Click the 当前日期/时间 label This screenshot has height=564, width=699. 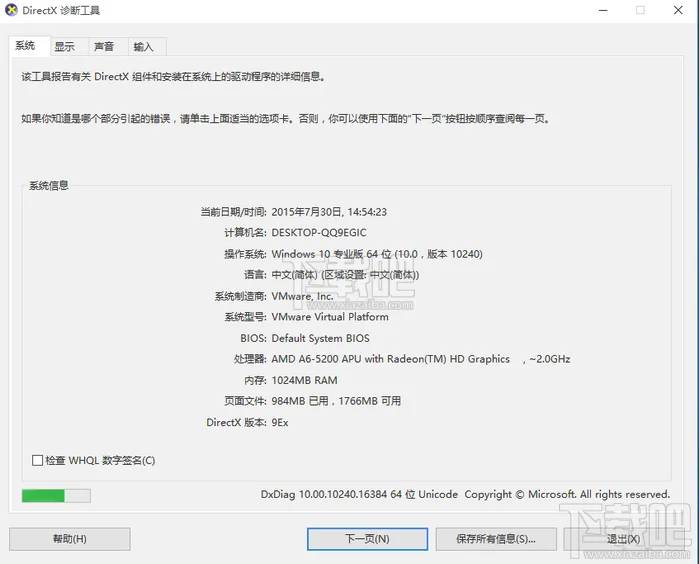coord(233,212)
